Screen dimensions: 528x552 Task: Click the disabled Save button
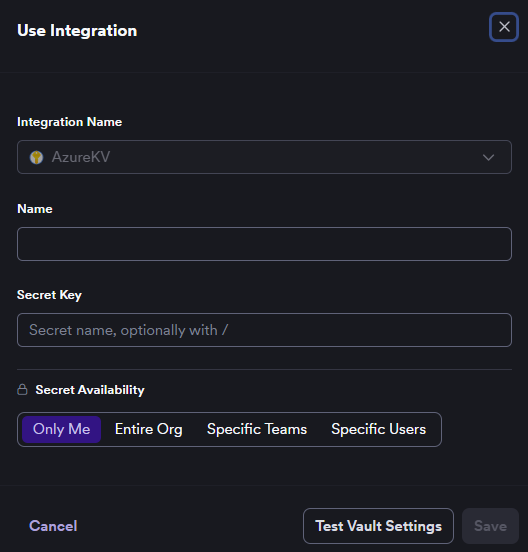point(490,526)
